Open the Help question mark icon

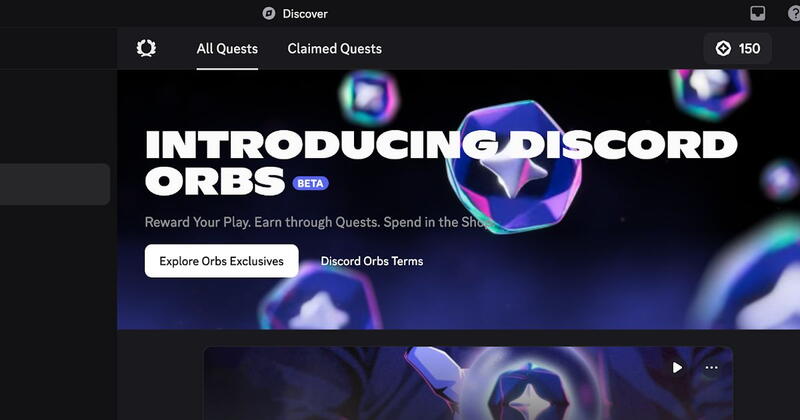[794, 13]
